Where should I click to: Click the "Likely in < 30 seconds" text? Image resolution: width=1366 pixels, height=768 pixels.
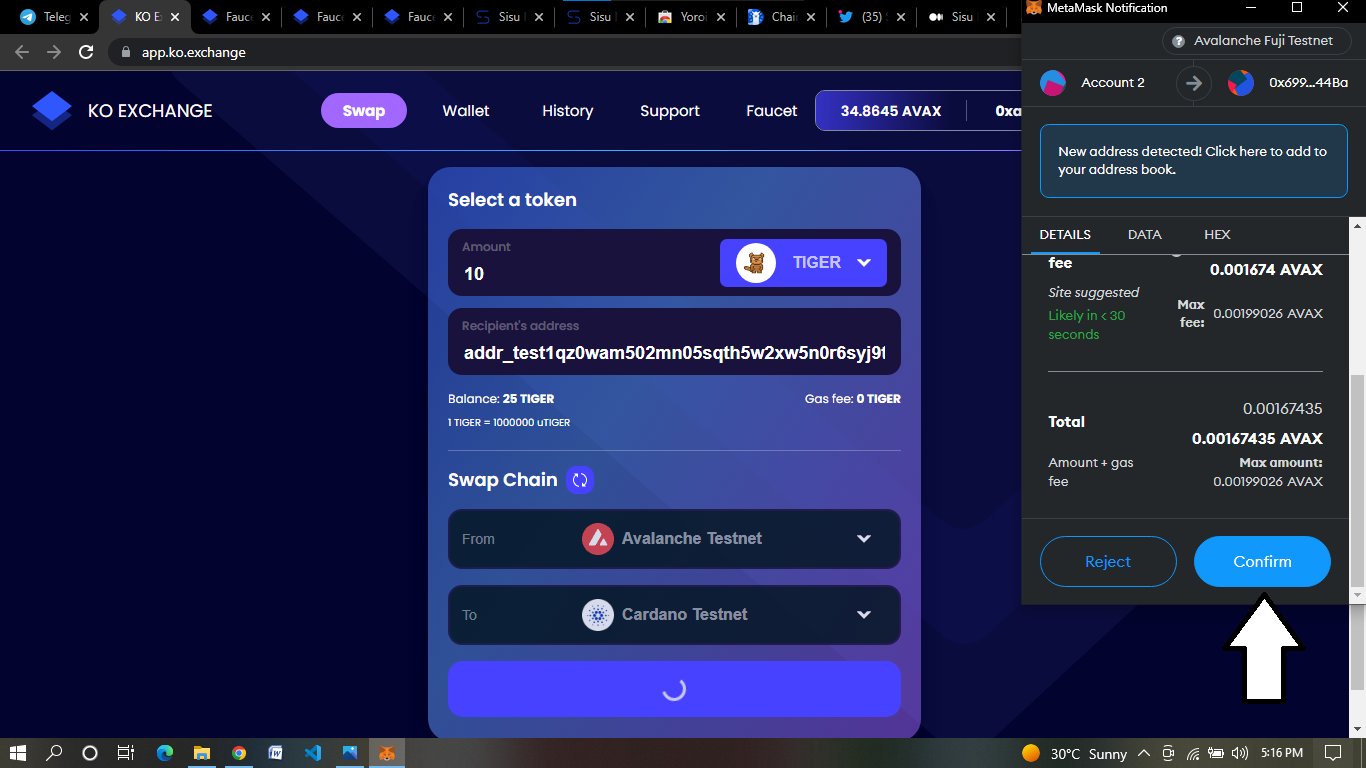pyautogui.click(x=1087, y=325)
